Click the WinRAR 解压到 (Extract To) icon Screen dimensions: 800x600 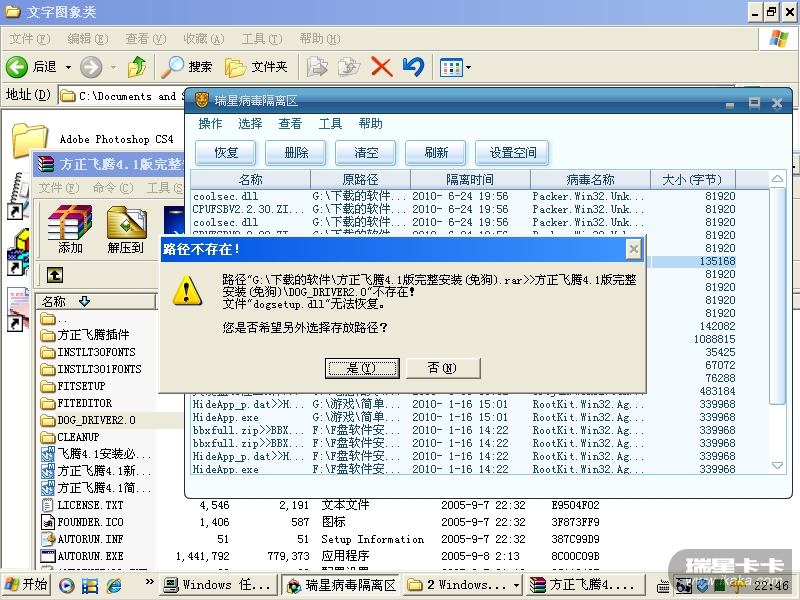coord(126,229)
